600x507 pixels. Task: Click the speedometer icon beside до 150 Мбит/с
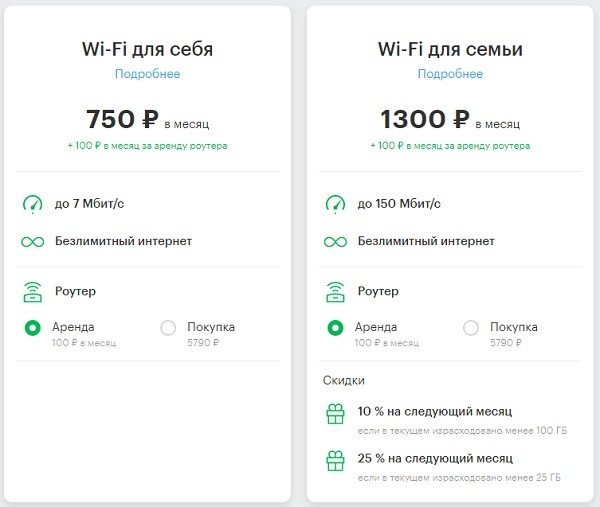point(335,204)
